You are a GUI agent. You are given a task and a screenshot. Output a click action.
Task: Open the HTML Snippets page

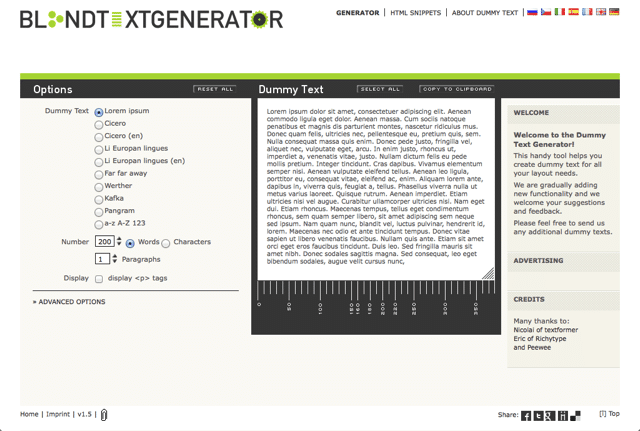pyautogui.click(x=416, y=13)
